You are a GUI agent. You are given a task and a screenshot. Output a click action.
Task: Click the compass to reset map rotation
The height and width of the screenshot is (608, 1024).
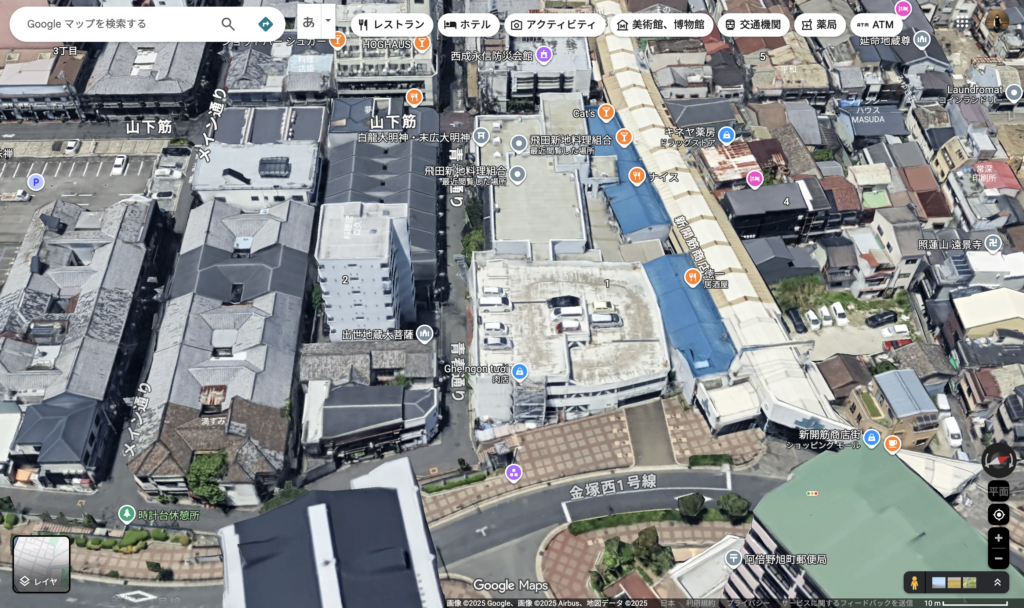tap(997, 460)
